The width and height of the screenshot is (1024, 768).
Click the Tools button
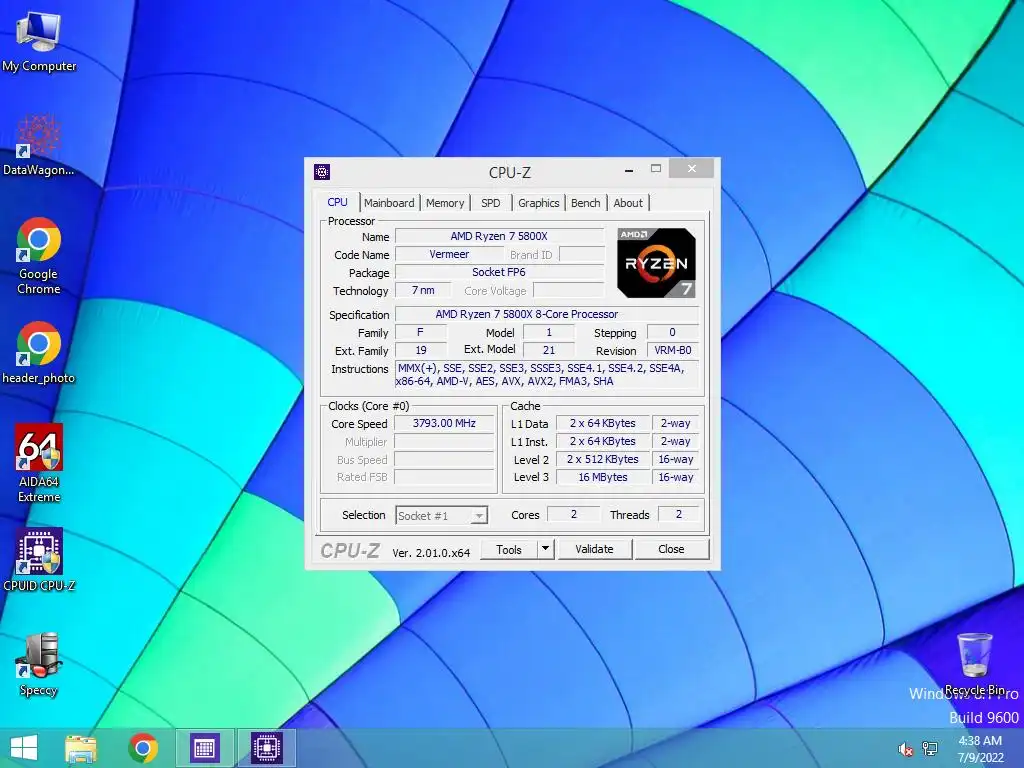509,550
